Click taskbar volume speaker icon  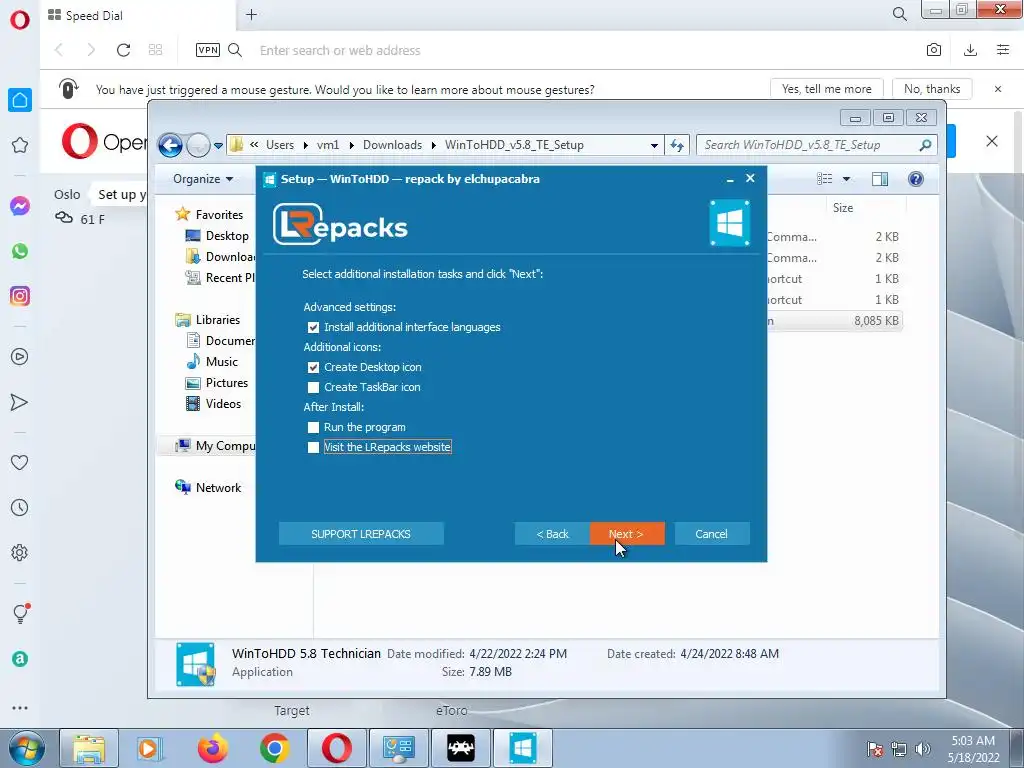coord(923,749)
